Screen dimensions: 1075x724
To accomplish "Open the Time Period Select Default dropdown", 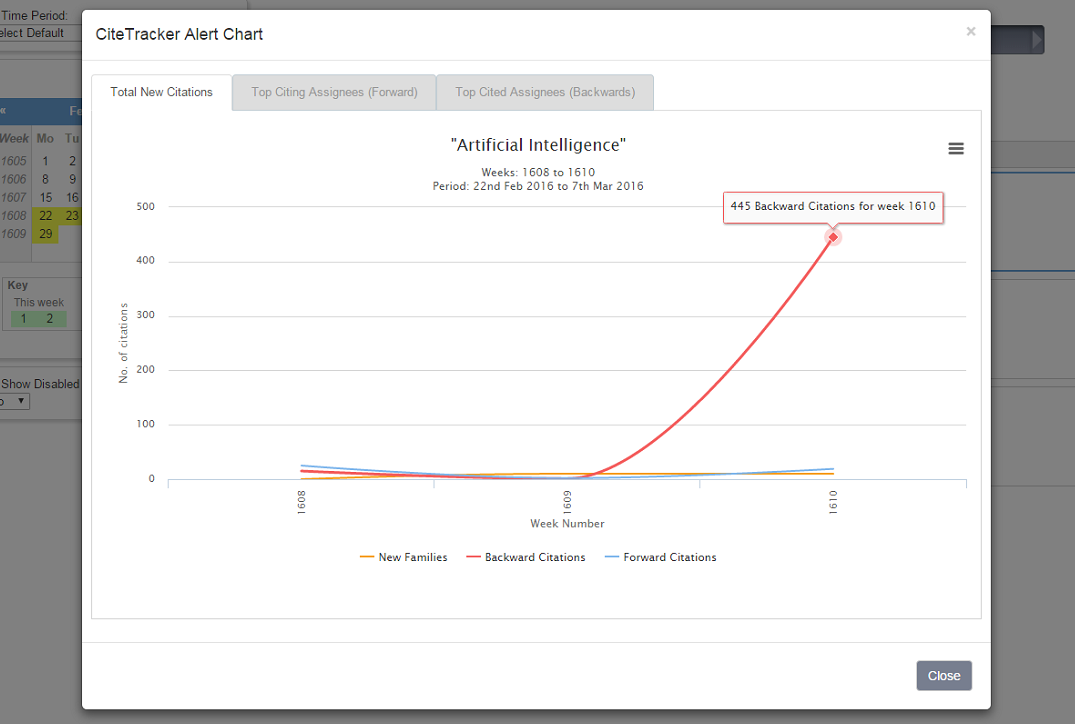I will [35, 33].
